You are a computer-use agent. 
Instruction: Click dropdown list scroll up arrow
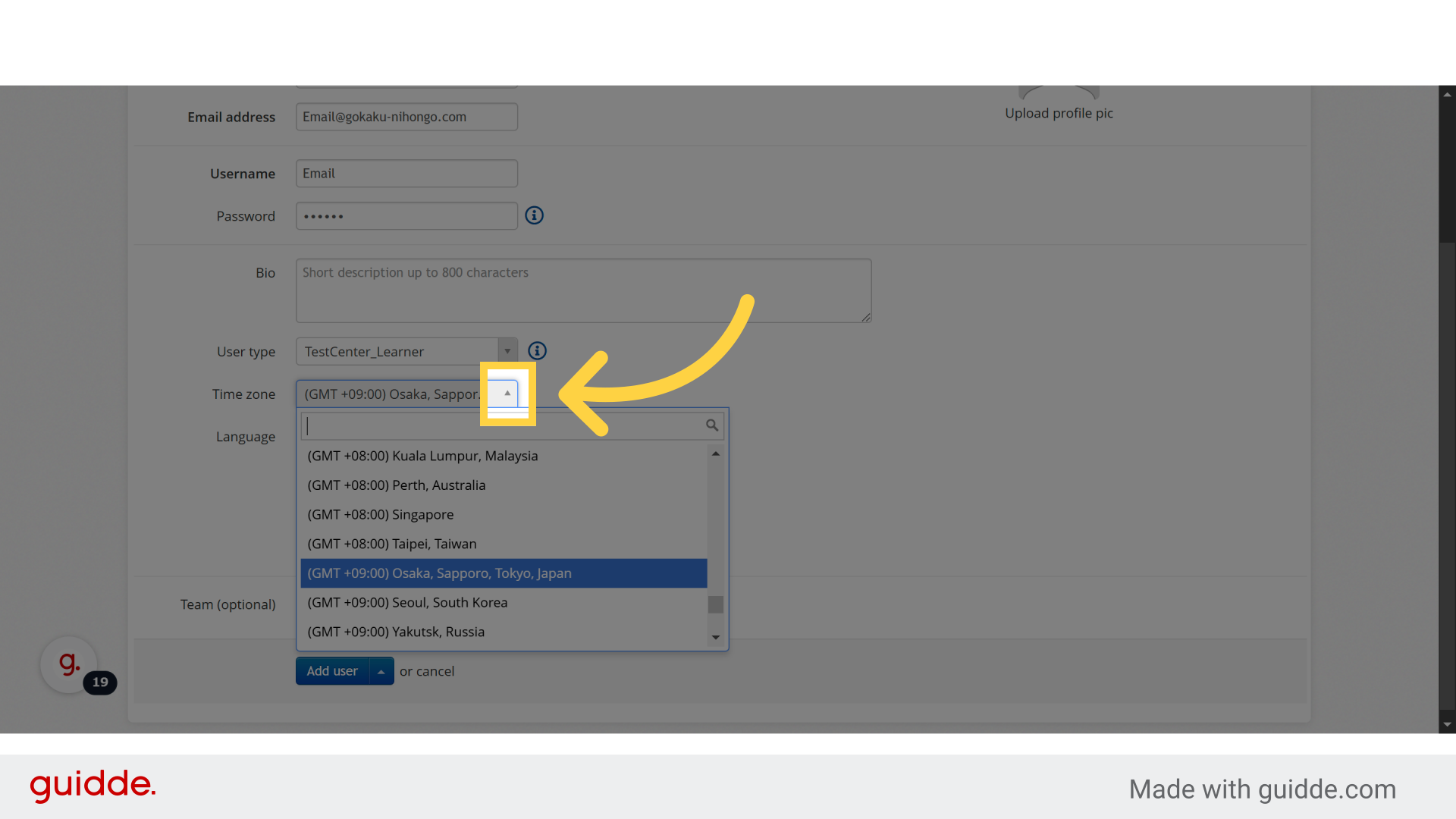pyautogui.click(x=715, y=453)
